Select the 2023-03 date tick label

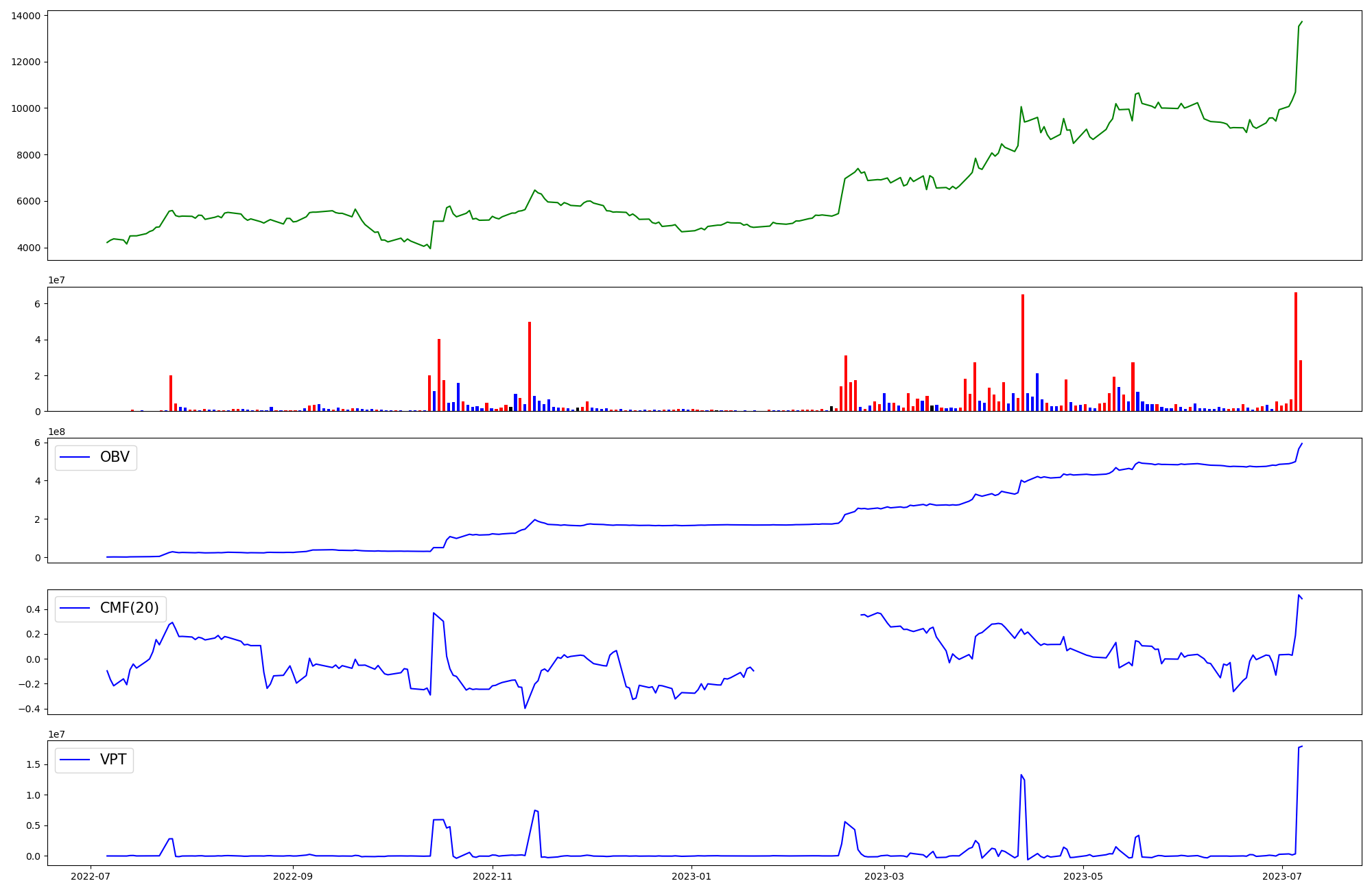click(x=884, y=876)
